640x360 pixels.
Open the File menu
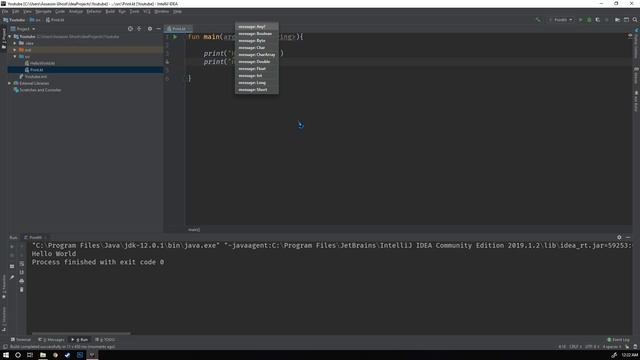point(5,11)
